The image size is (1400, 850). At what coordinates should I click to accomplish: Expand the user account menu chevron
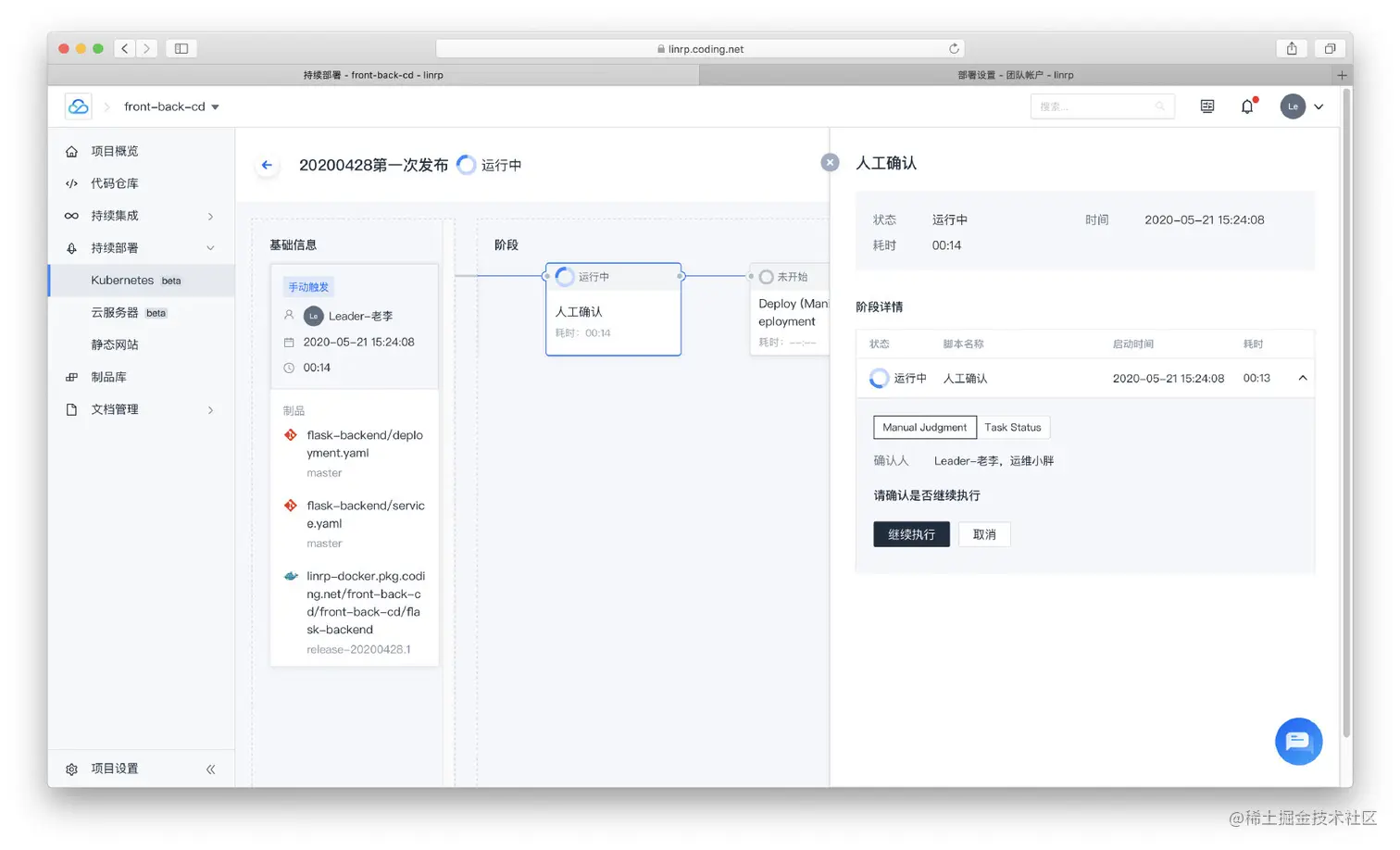1319,106
